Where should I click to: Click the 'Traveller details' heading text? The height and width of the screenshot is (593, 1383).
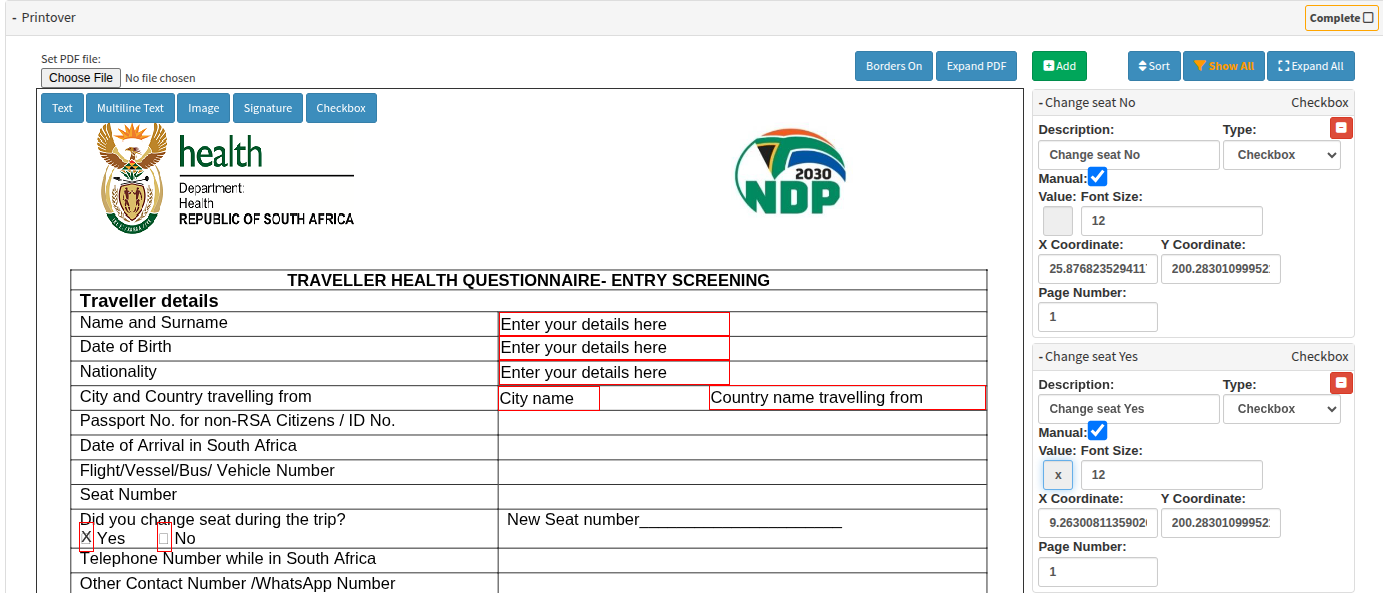click(149, 301)
